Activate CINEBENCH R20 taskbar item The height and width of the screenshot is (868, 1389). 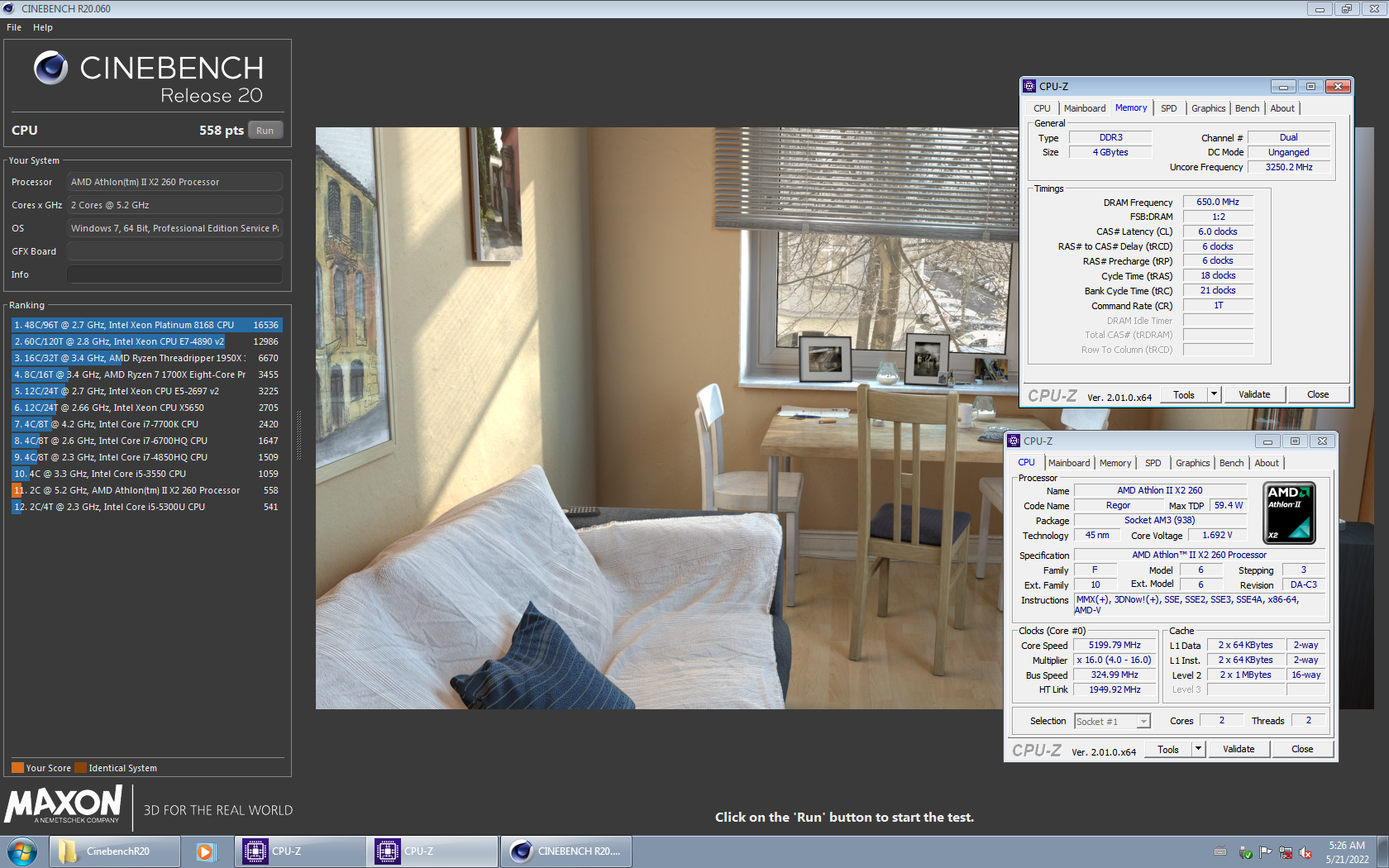click(x=566, y=851)
